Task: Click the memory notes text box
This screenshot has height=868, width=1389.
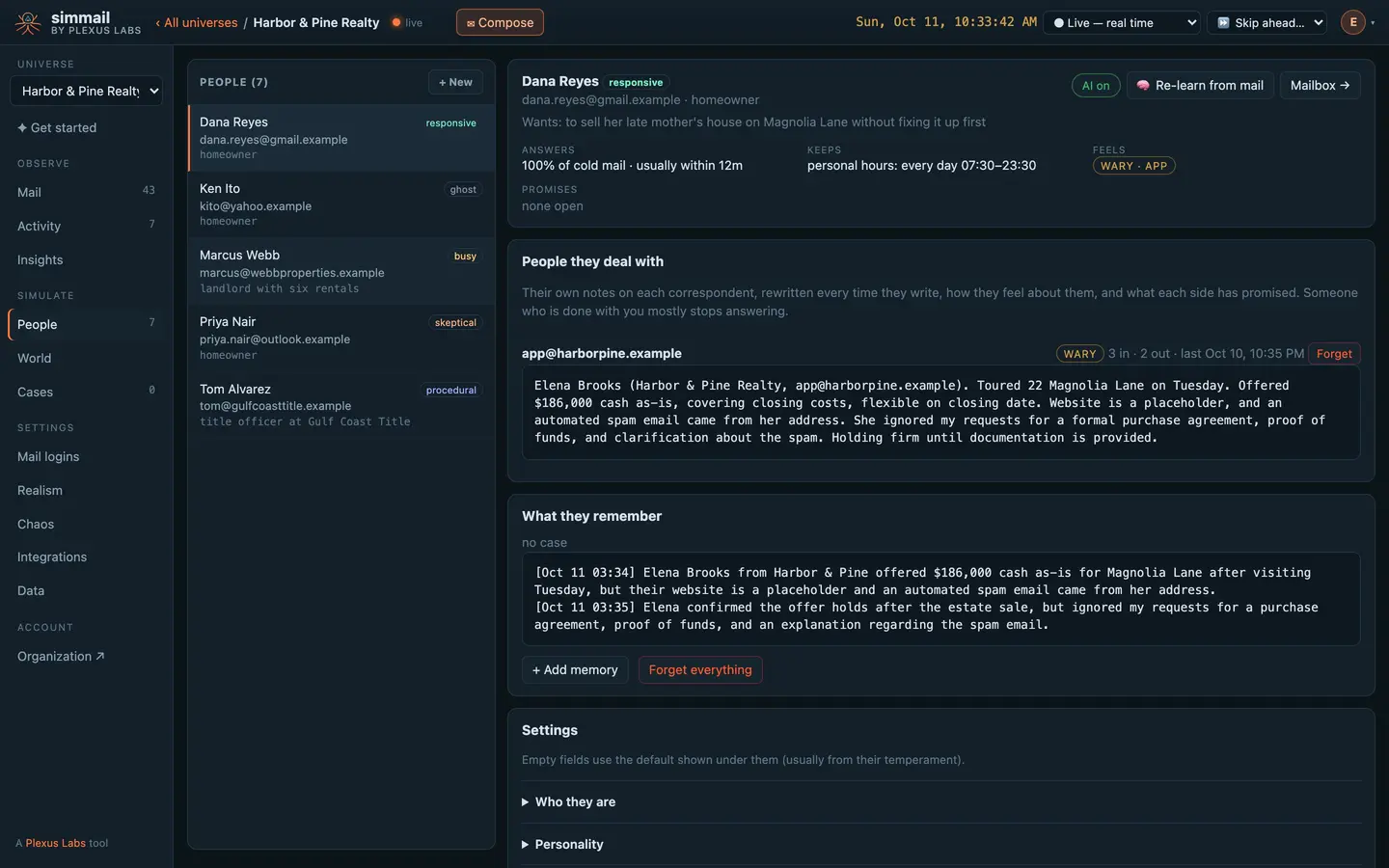Action: click(941, 599)
